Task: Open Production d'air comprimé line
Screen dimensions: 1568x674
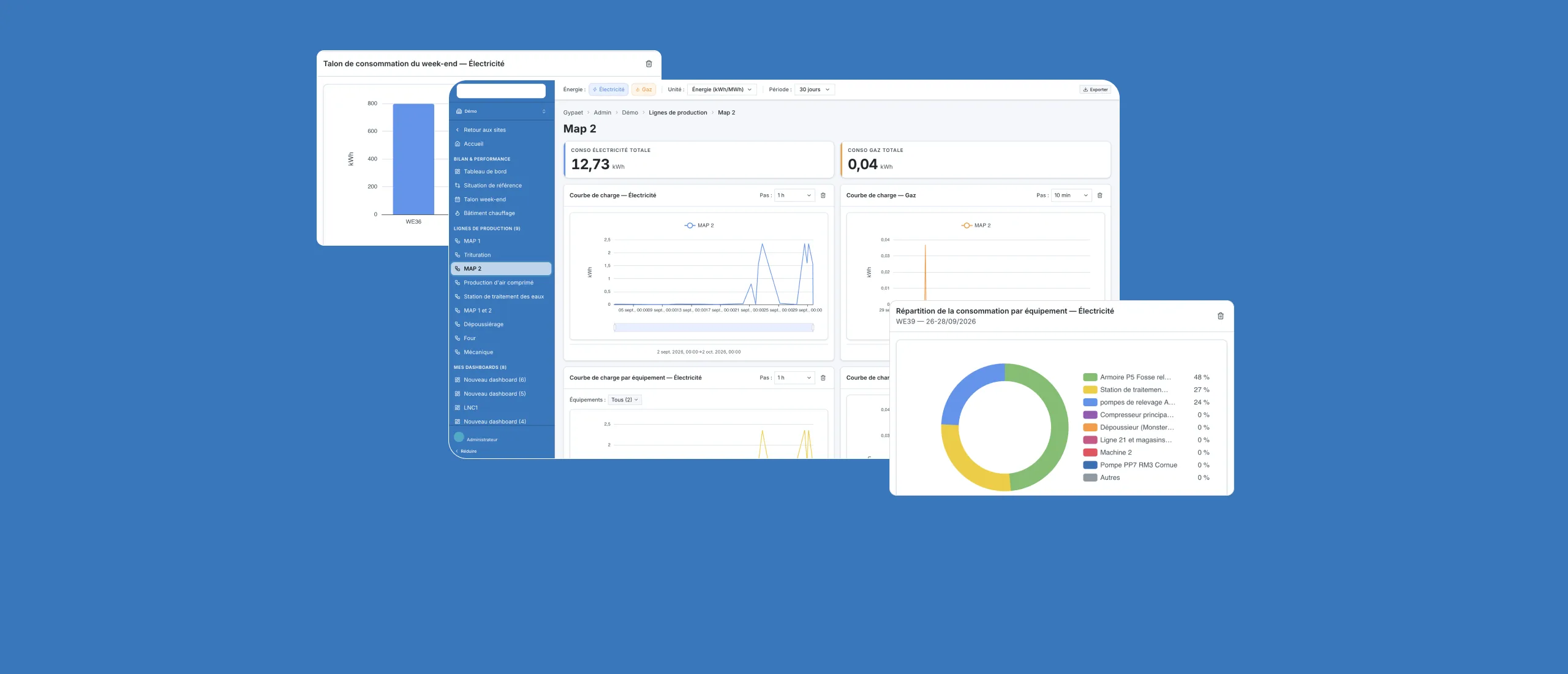Action: pos(501,283)
